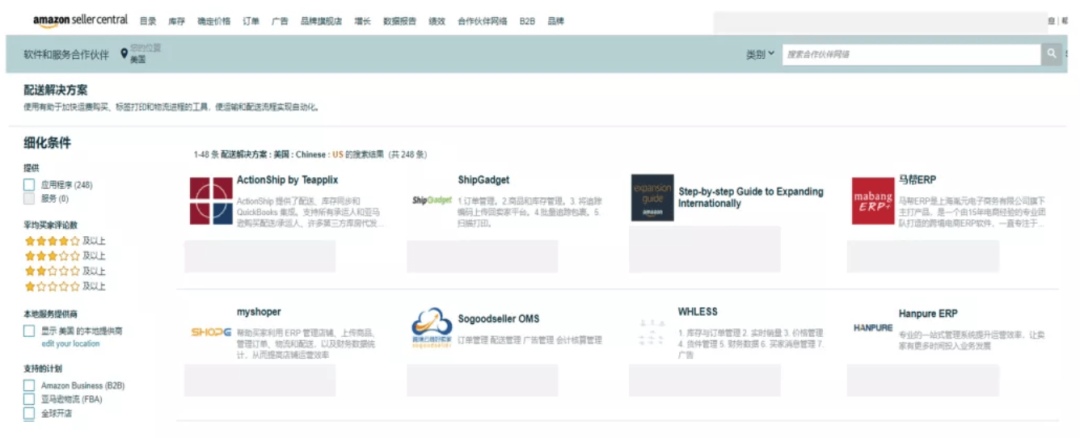Check 亚马逊物流 (FBA) filter
The image size is (1080, 438).
pyautogui.click(x=29, y=399)
